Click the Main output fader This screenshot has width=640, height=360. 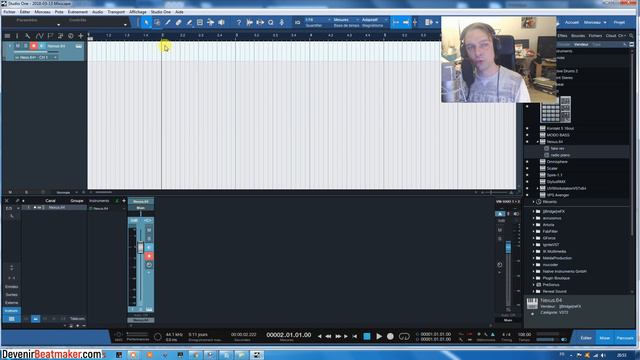coord(508,247)
